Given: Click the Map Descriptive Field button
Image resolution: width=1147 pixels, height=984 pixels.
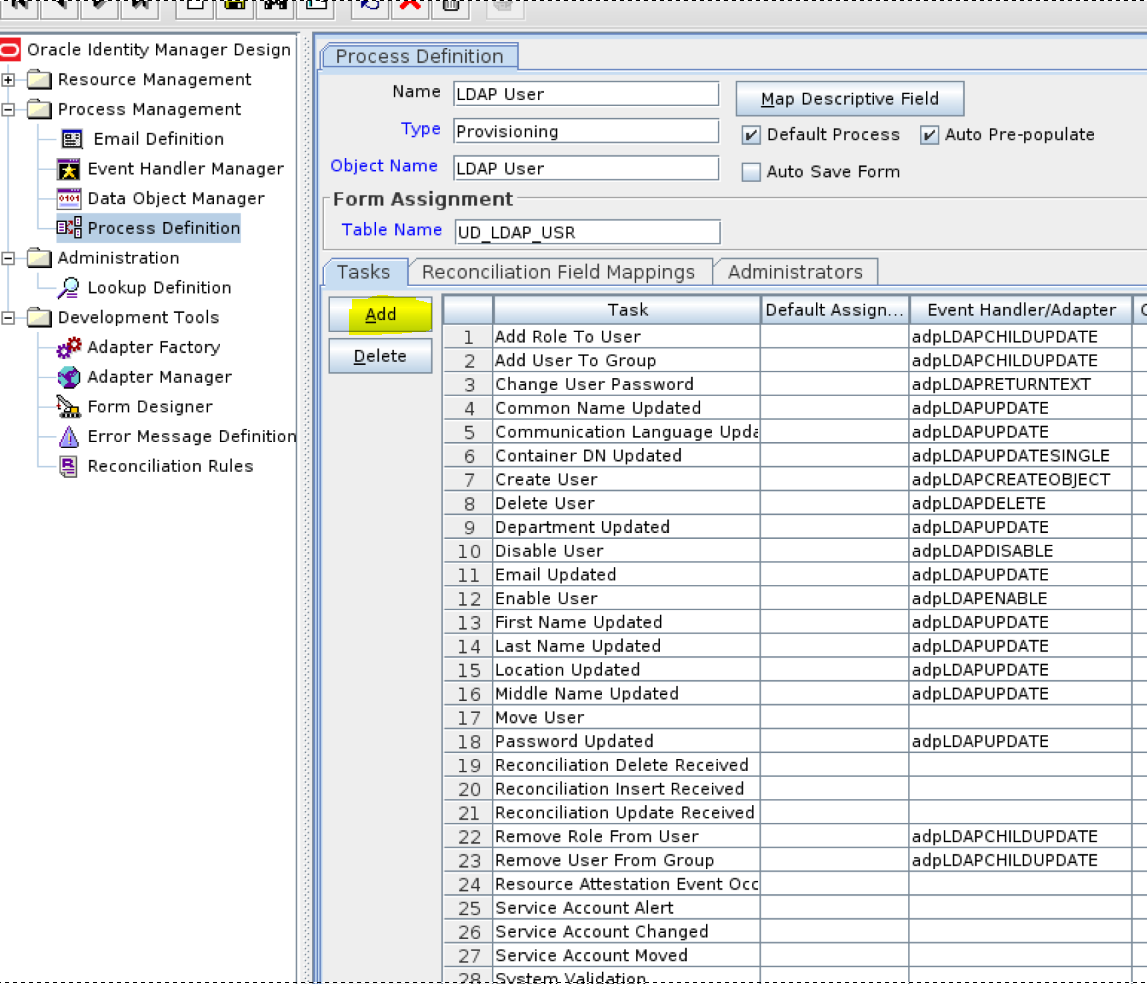Looking at the screenshot, I should coord(850,99).
